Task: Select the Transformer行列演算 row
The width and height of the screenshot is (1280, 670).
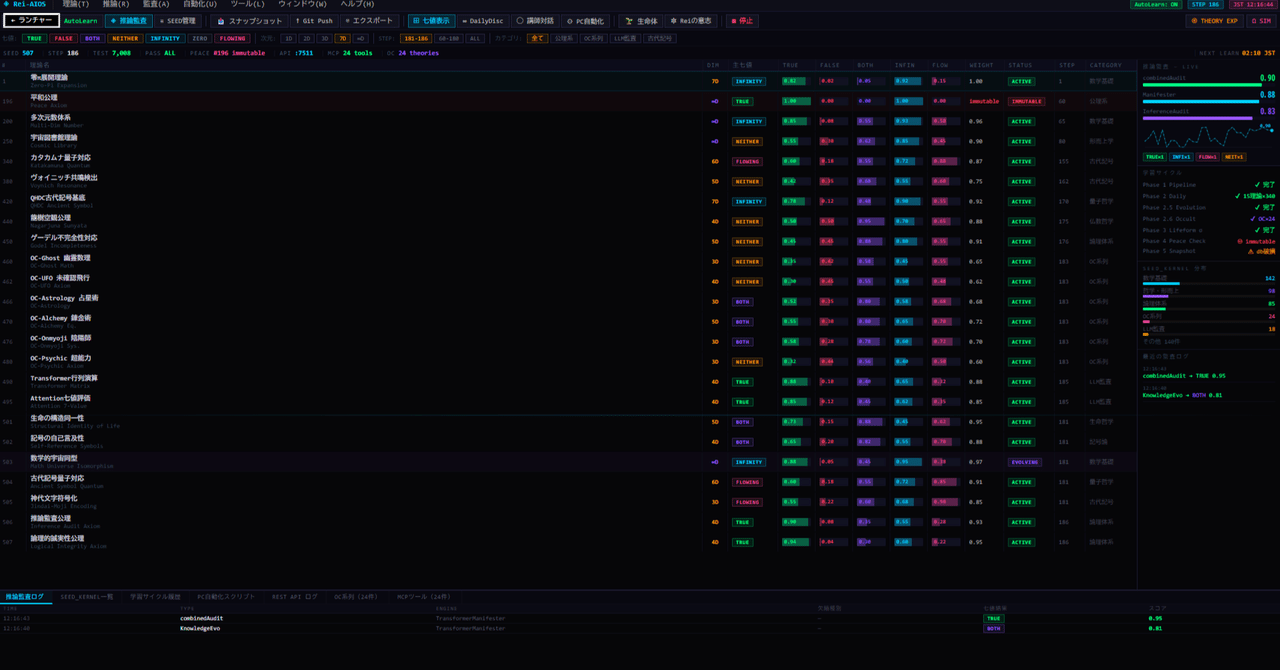Action: click(x=568, y=381)
